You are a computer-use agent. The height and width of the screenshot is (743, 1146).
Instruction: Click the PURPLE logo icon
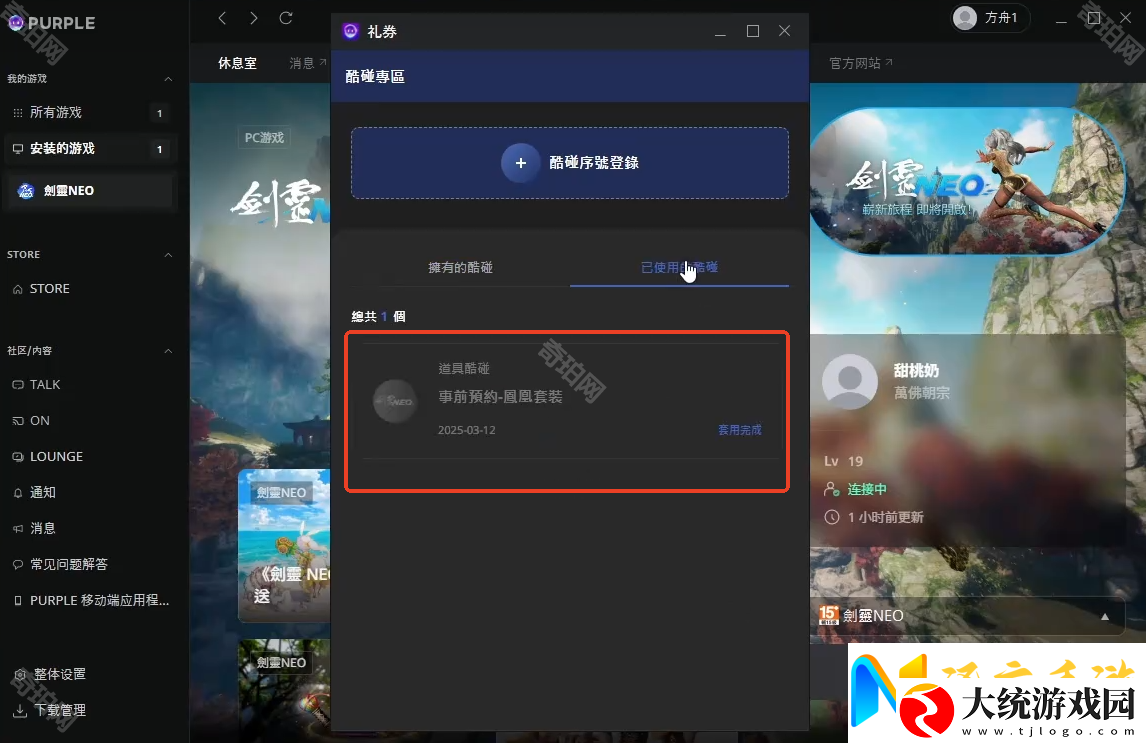[16, 23]
